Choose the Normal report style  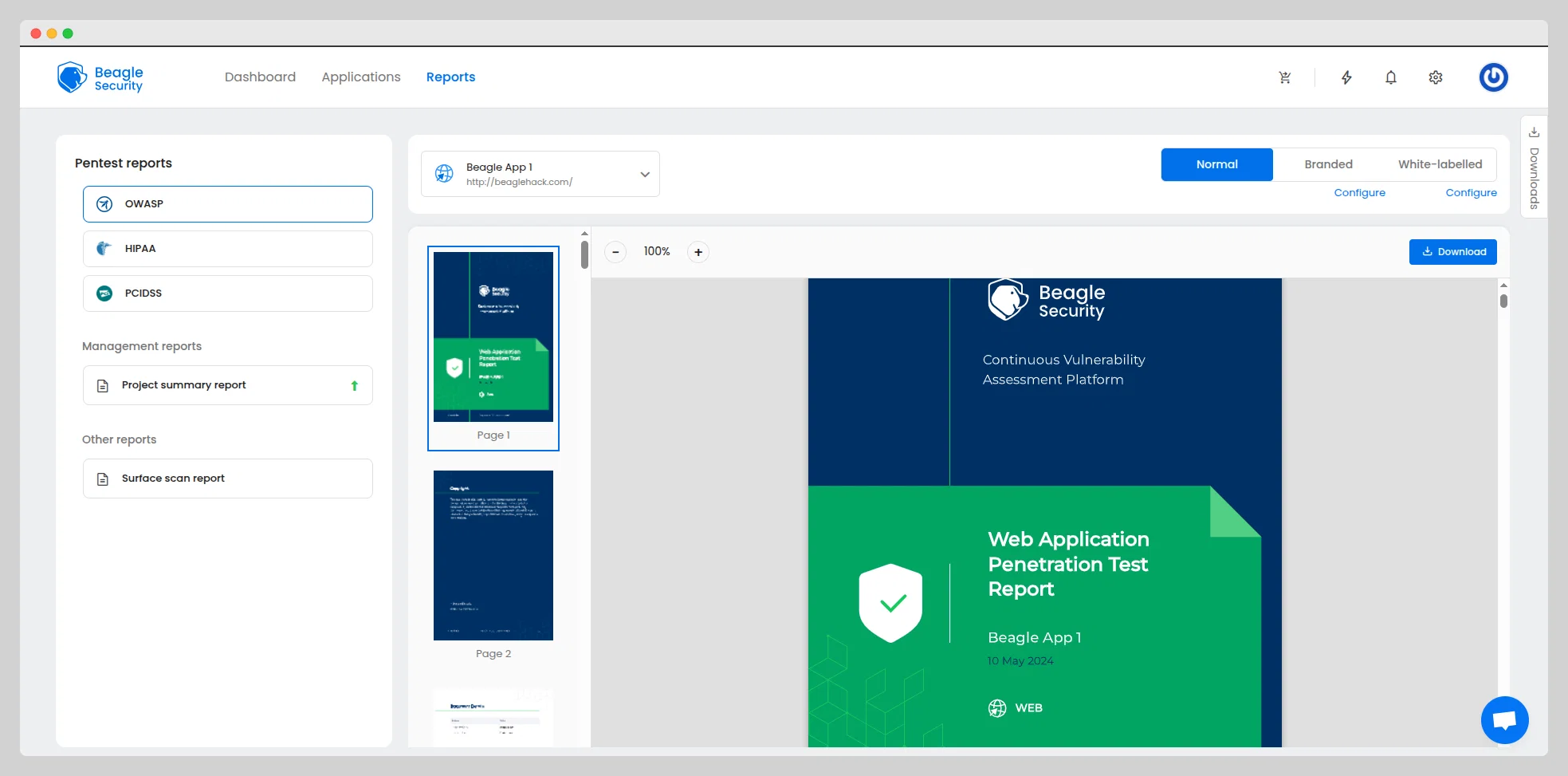pos(1216,164)
